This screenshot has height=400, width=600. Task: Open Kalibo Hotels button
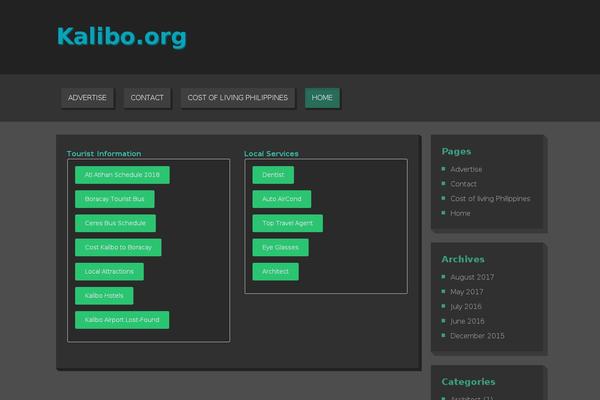(104, 296)
